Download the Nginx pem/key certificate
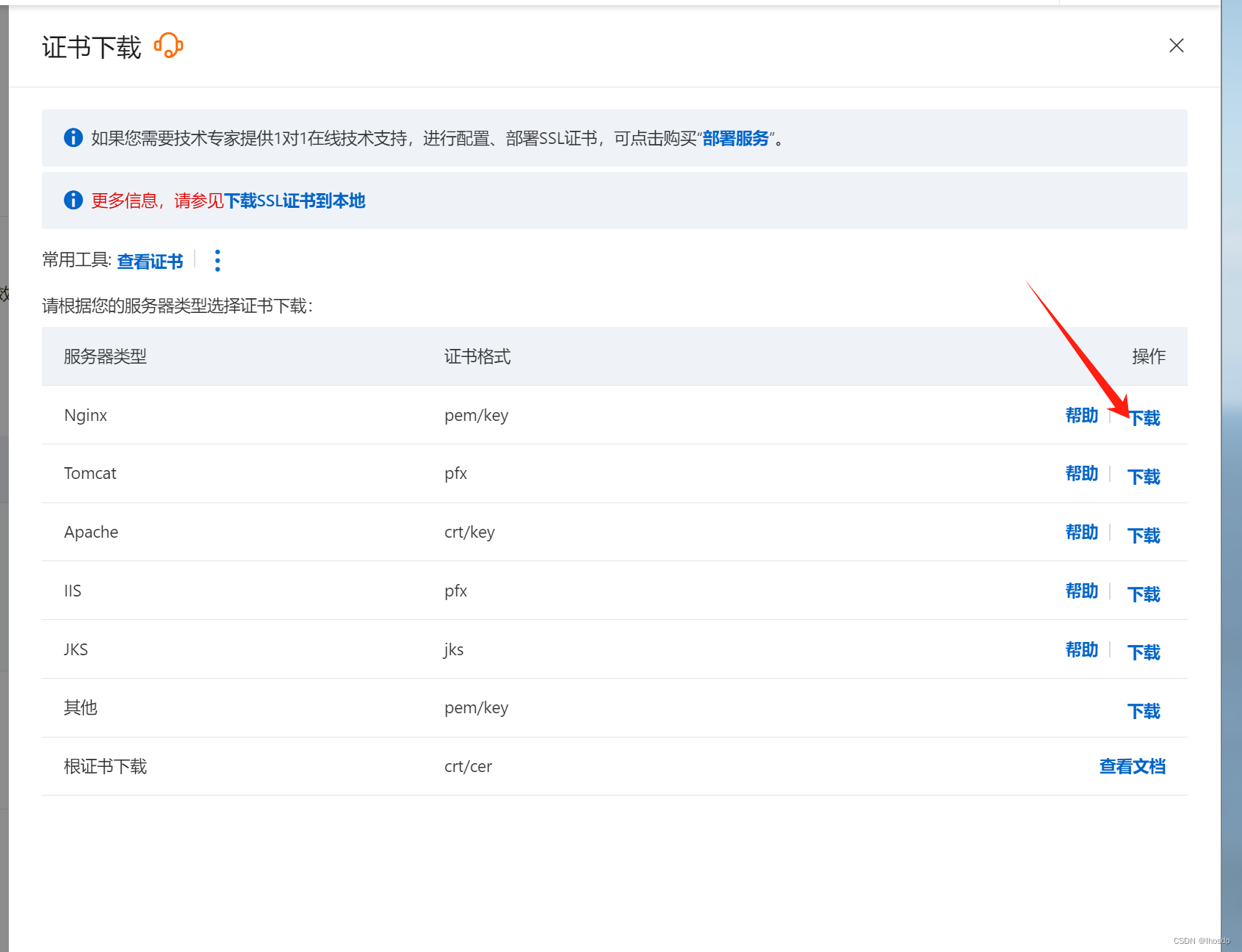This screenshot has width=1242, height=952. [1144, 418]
